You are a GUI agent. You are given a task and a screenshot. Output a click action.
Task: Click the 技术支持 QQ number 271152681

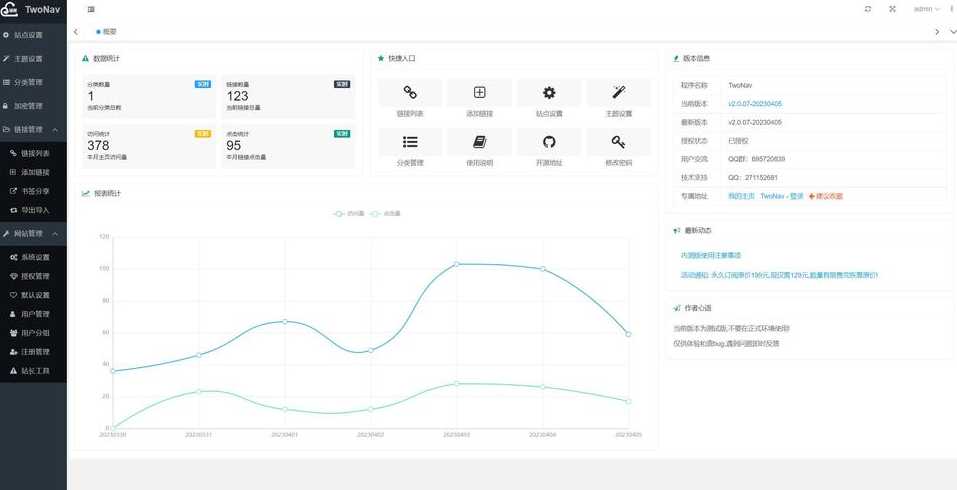coord(753,178)
